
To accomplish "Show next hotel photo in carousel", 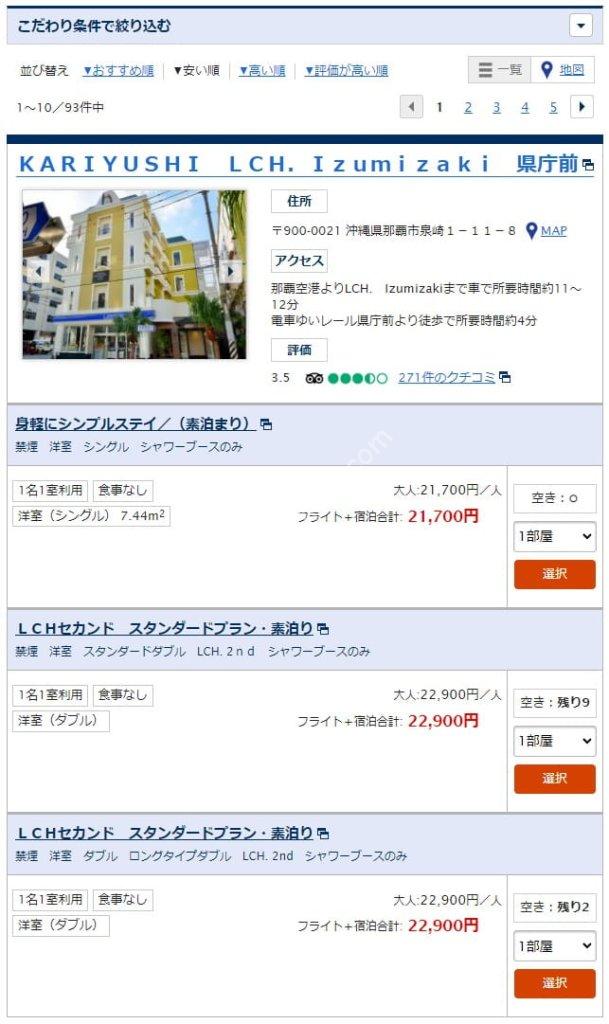I will 230,271.
